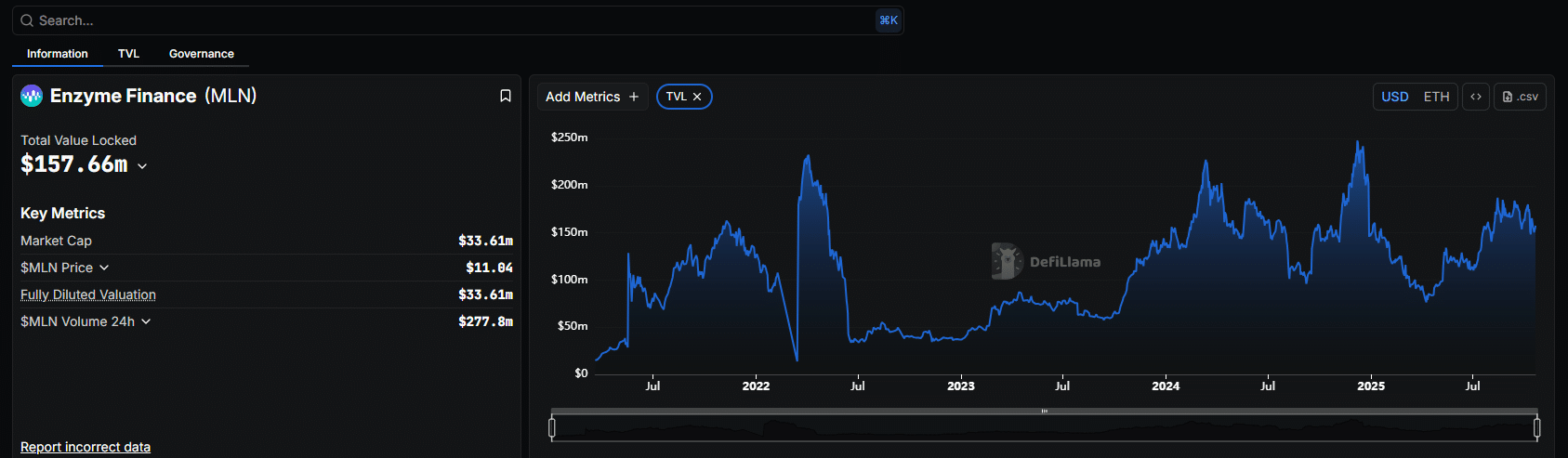The image size is (1568, 458).
Task: Click the $277.8m volume value
Action: [485, 321]
